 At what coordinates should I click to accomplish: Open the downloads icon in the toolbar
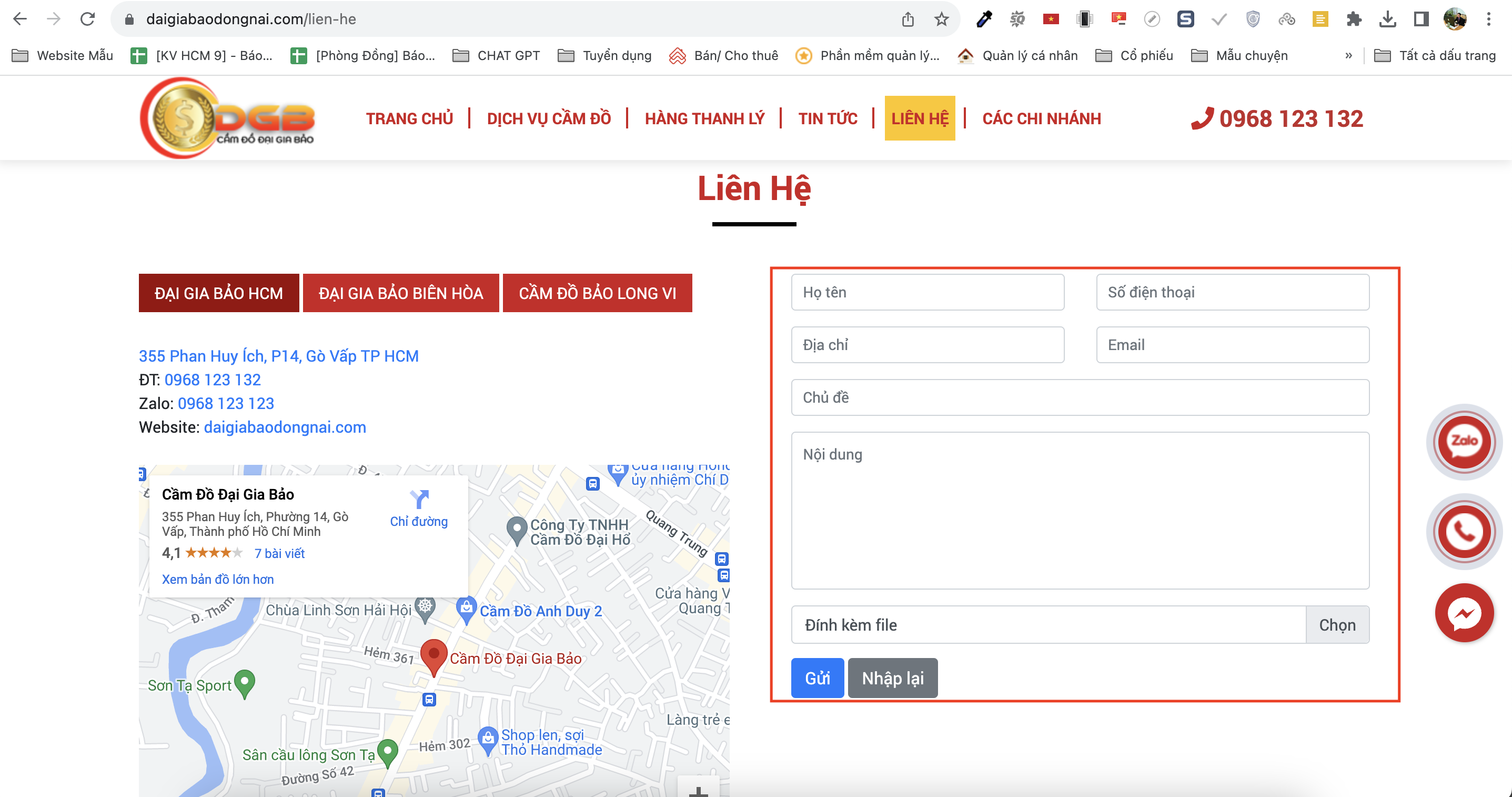1387,18
